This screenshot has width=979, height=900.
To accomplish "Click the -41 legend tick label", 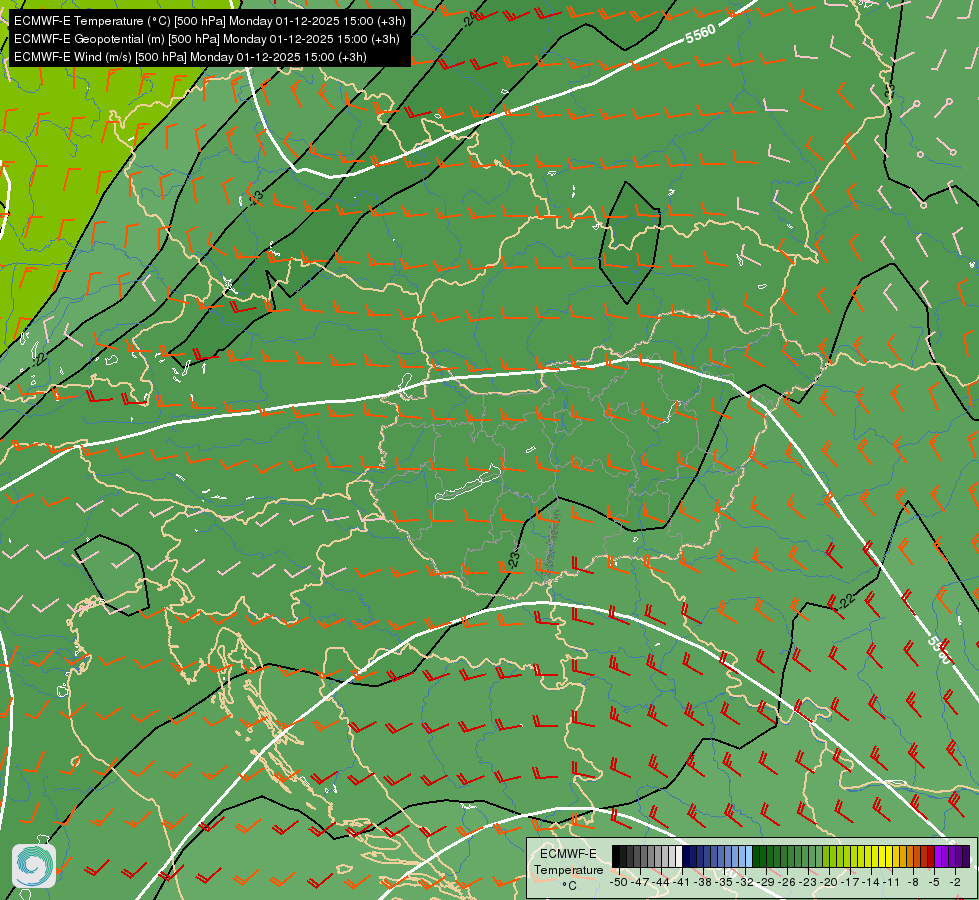I will click(x=681, y=883).
